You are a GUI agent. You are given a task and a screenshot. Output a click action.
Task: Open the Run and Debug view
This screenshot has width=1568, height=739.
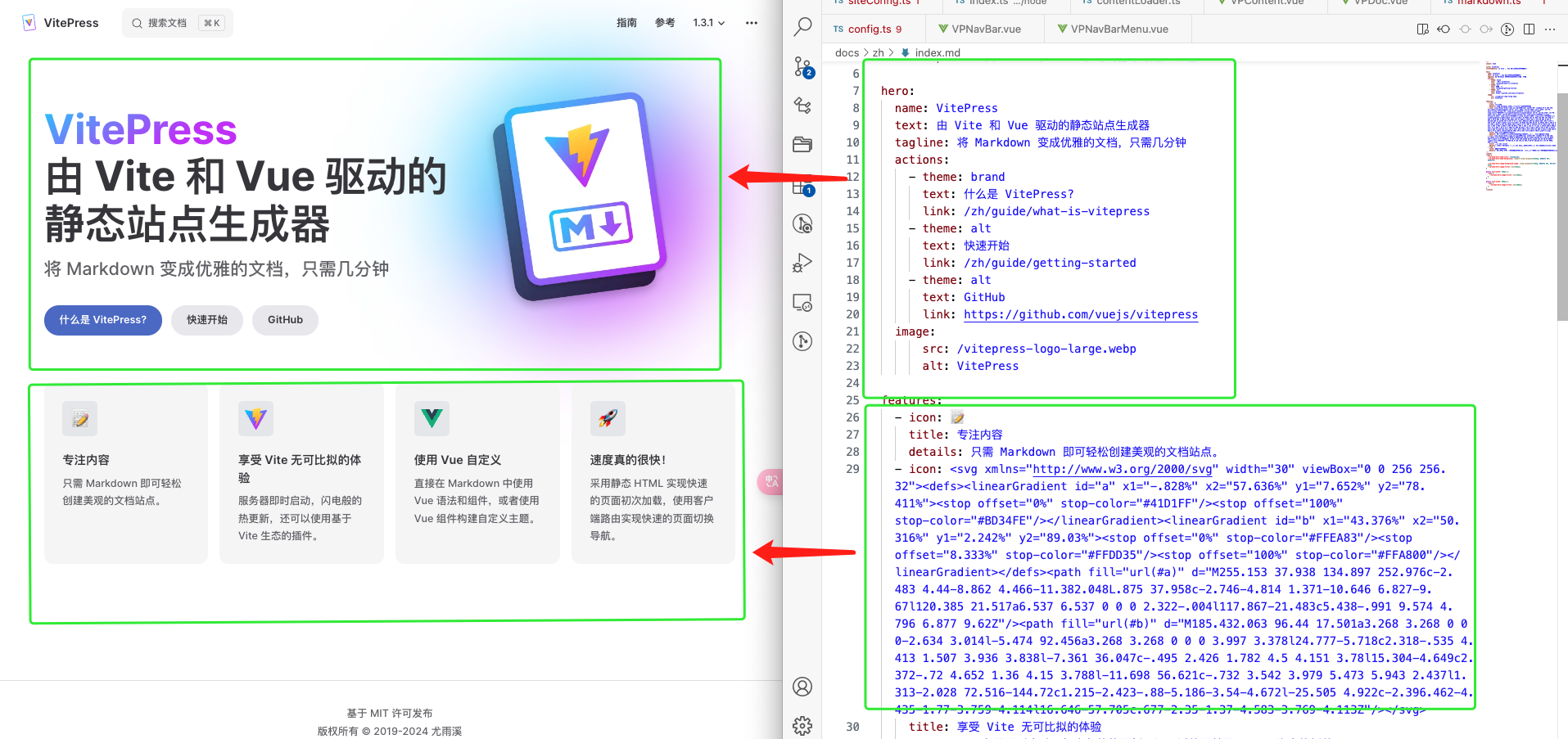pyautogui.click(x=802, y=263)
